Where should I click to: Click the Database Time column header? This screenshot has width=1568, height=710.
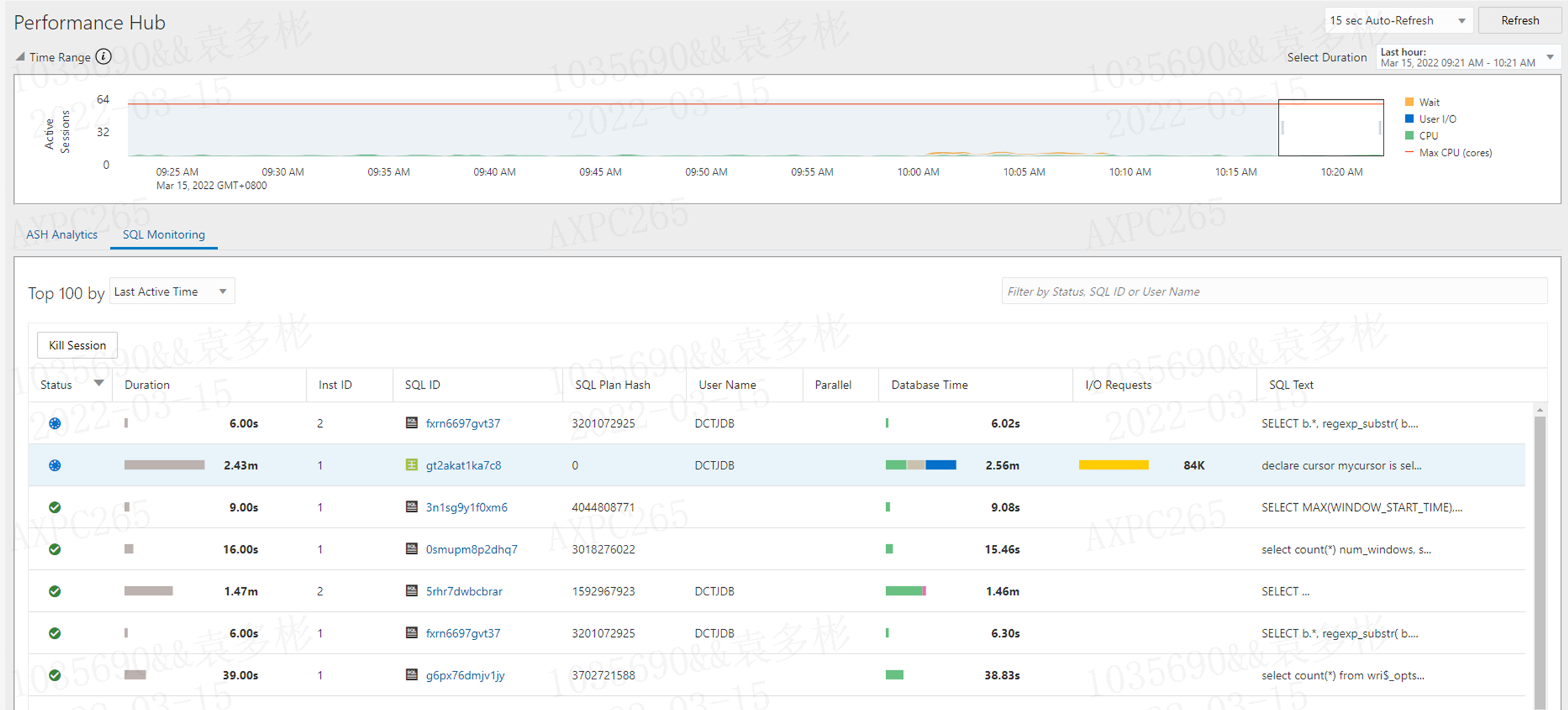[x=929, y=385]
